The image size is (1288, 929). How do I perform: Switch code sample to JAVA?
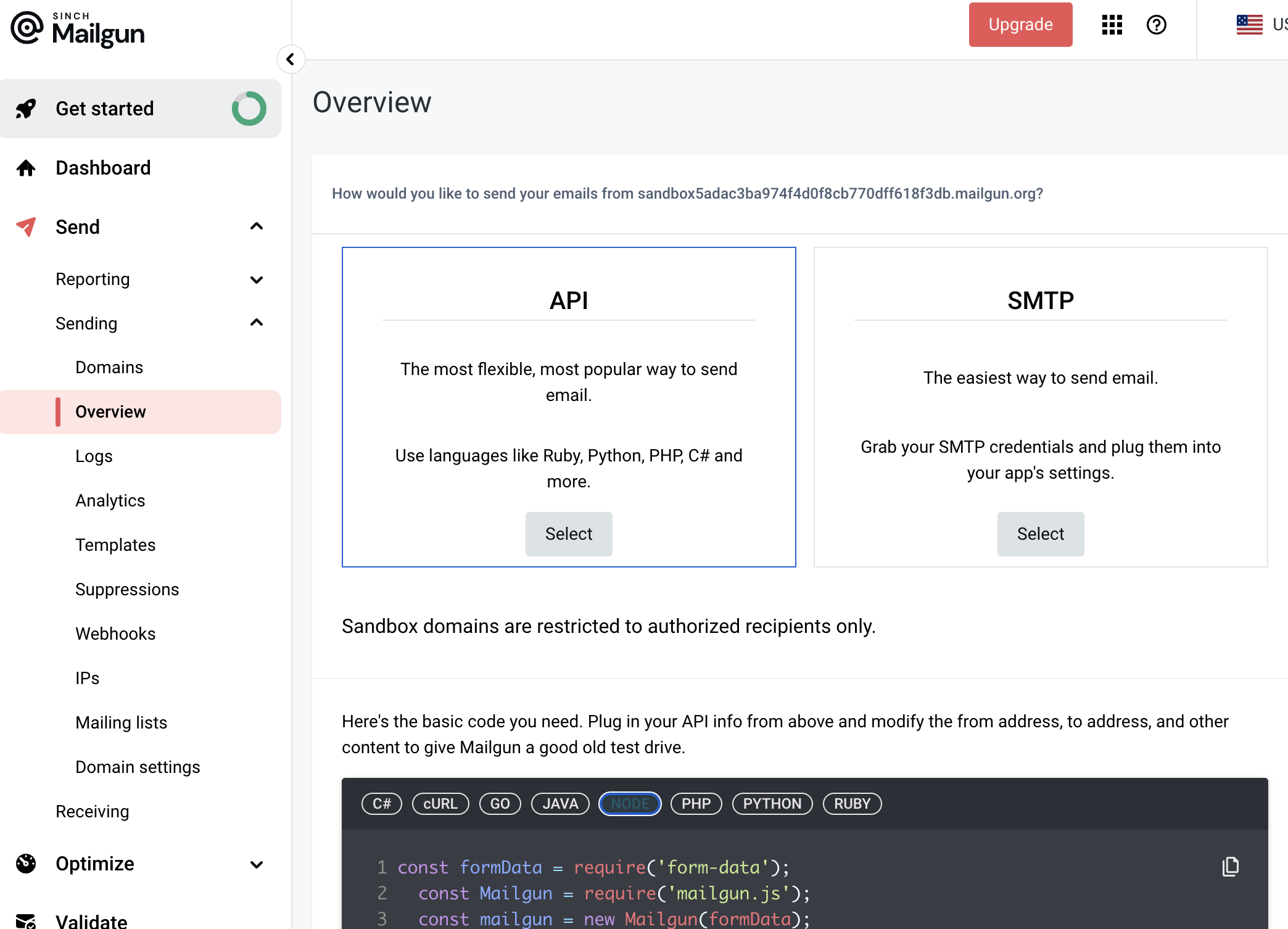[x=560, y=804]
